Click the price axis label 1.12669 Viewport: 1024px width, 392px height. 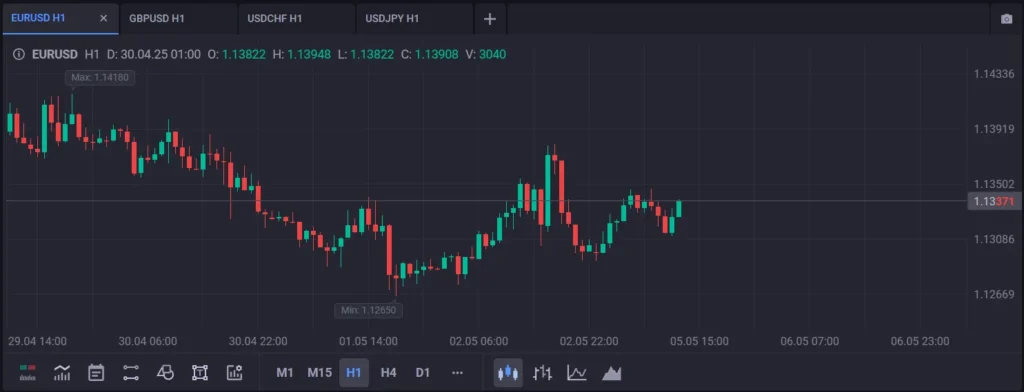[x=994, y=295]
